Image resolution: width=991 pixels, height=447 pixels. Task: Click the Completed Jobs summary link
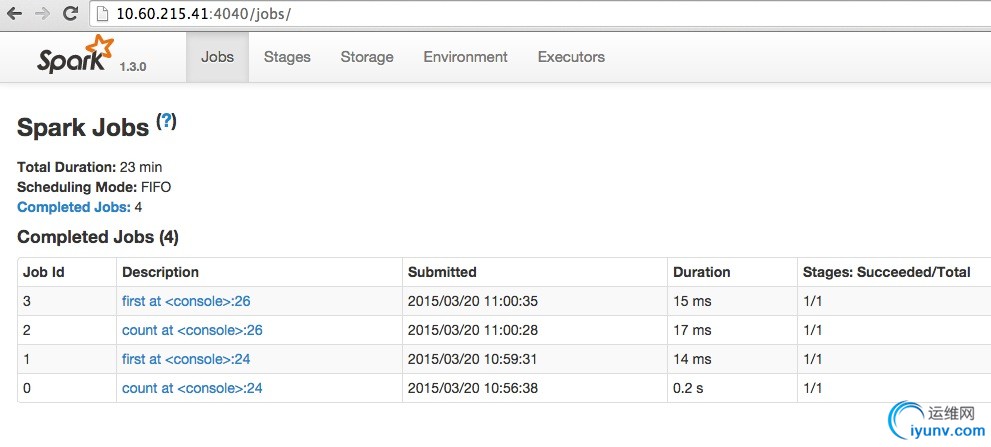(74, 207)
